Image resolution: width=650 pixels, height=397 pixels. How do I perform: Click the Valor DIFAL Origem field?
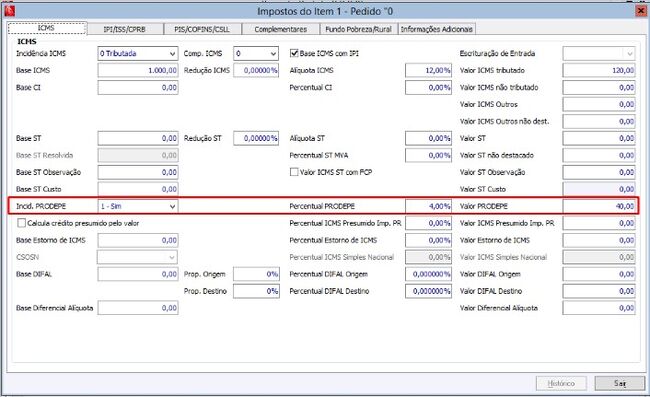[x=599, y=274]
